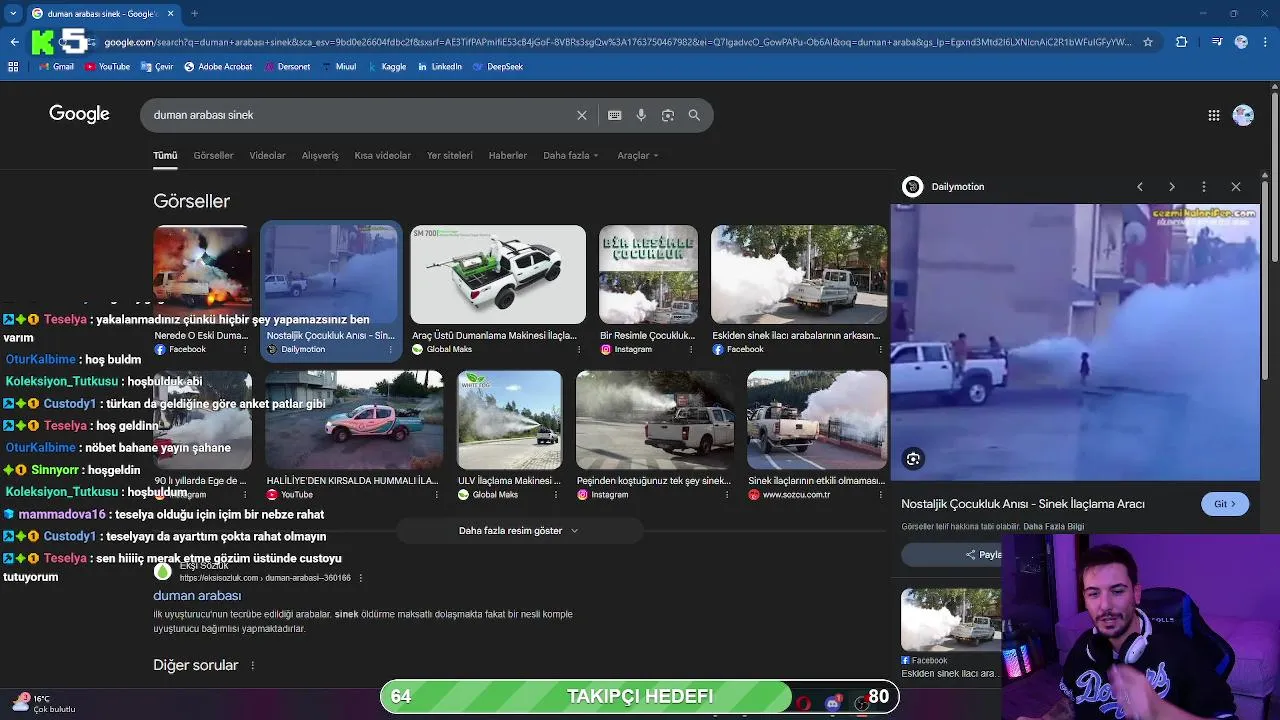Viewport: 1280px width, 720px height.
Task: Open options for Global Maks Araç Üstü image
Action: (x=579, y=349)
